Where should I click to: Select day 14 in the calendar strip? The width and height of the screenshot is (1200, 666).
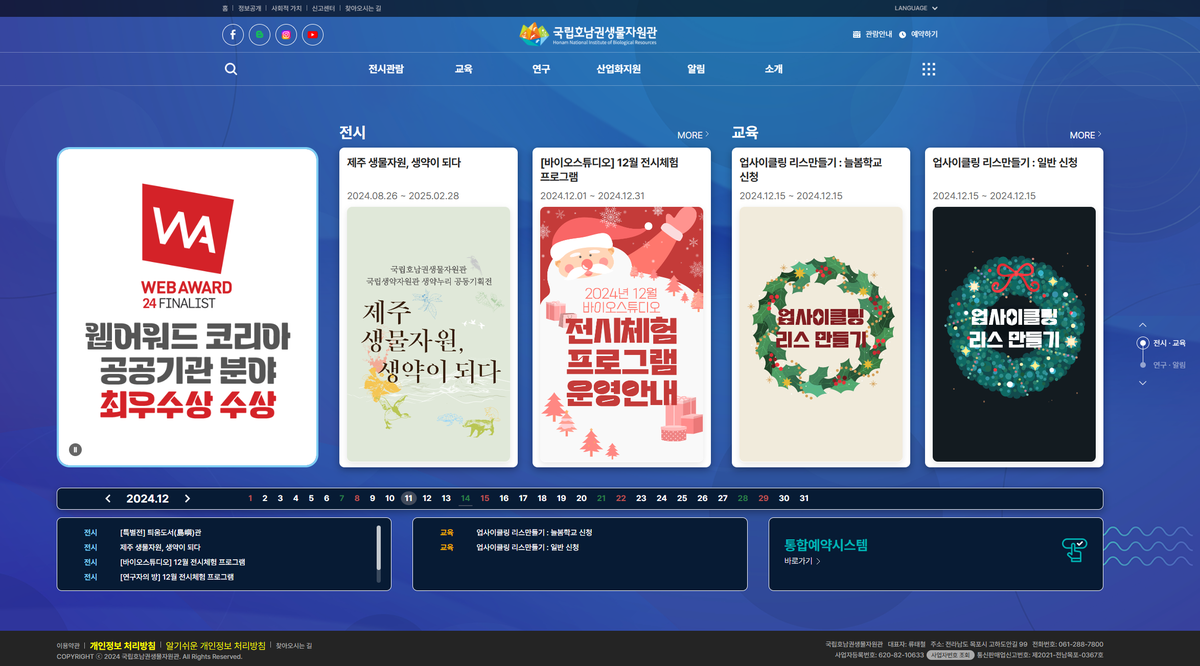tap(465, 498)
